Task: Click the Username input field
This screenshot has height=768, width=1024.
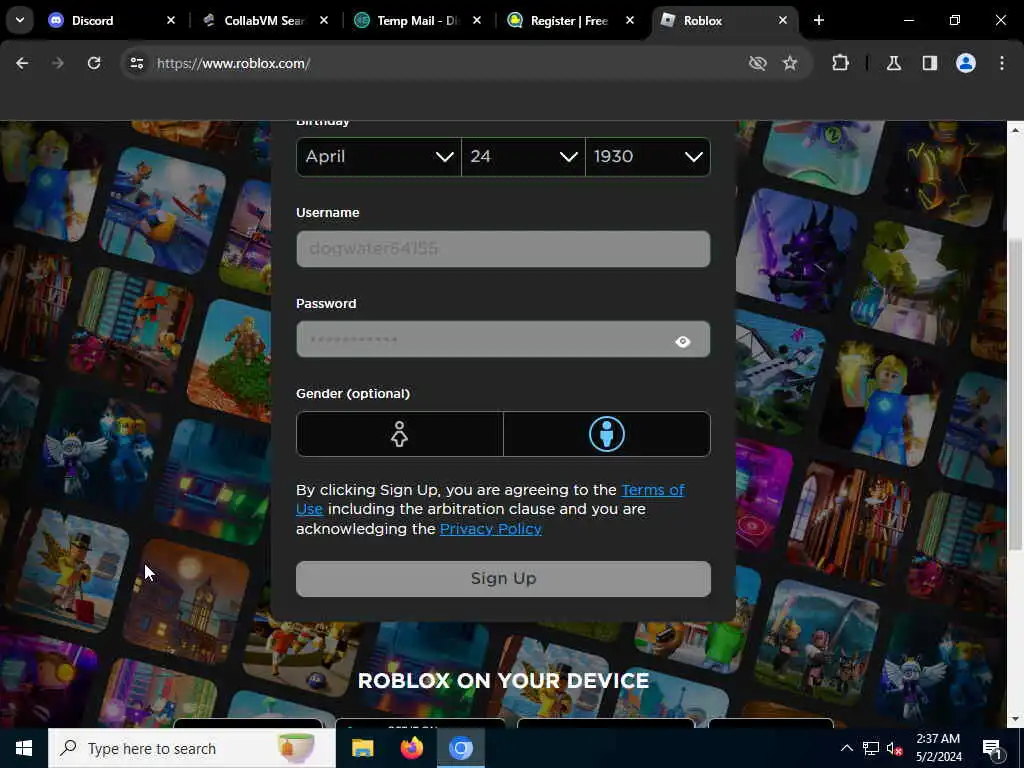Action: point(503,249)
